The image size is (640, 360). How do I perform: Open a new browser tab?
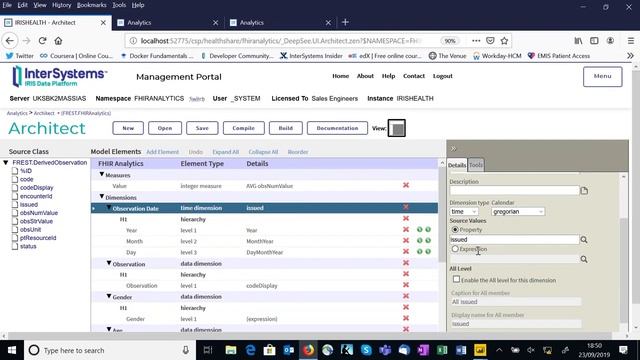tap(345, 22)
